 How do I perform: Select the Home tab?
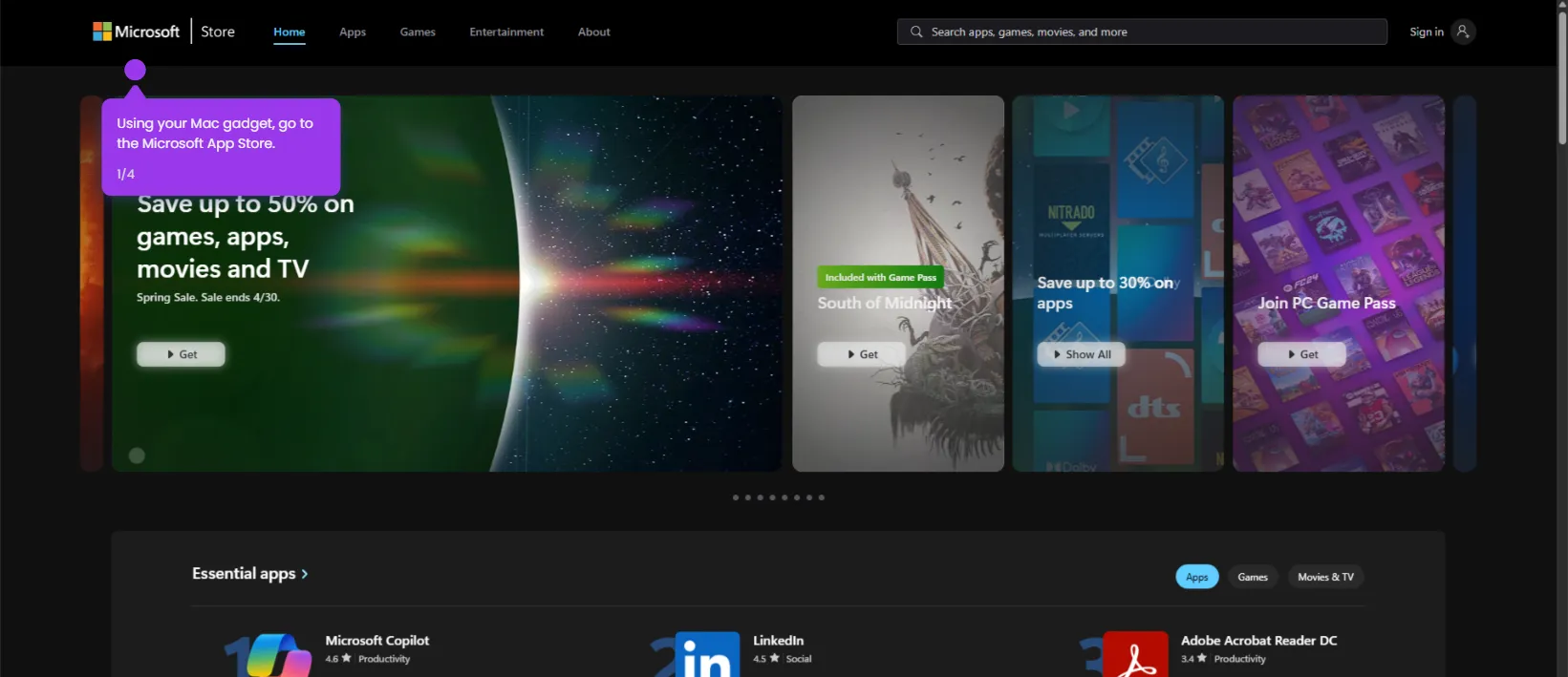290,32
